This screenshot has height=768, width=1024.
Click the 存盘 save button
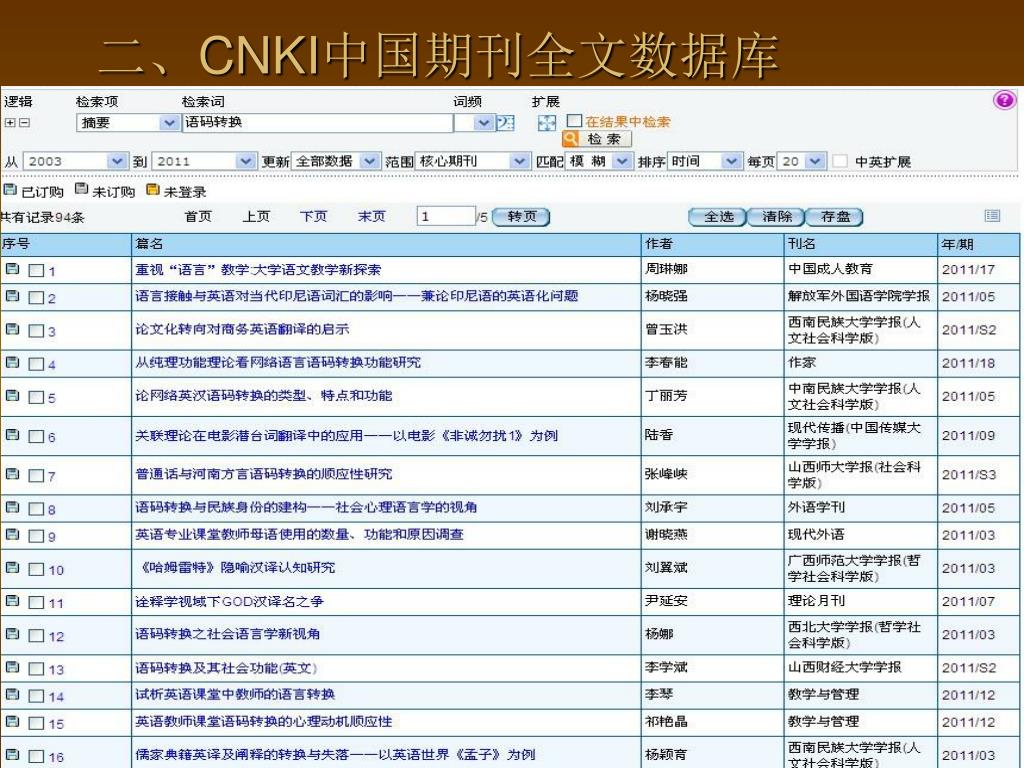click(835, 216)
